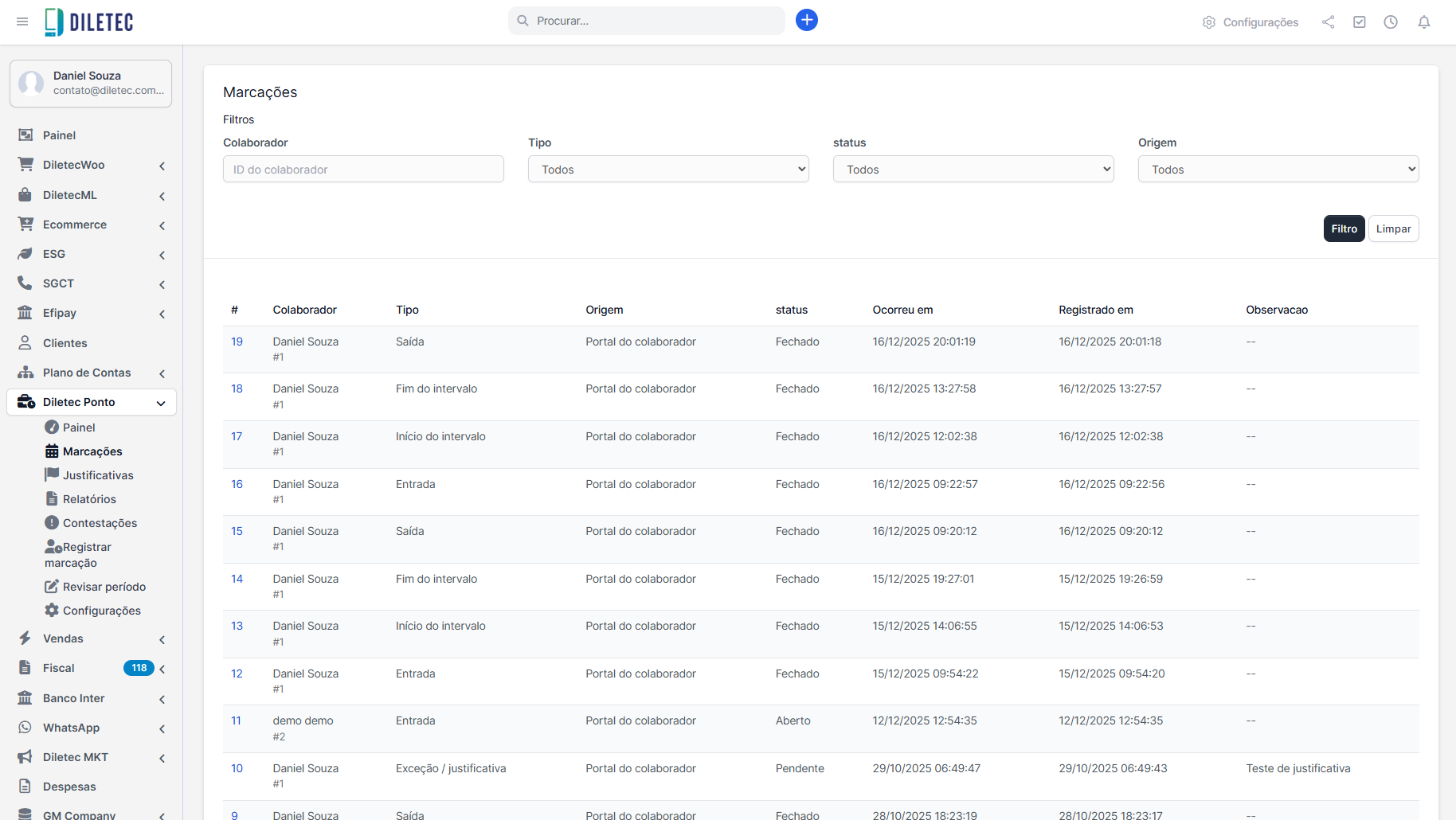This screenshot has height=820, width=1456.
Task: Click the Limpar button
Action: pos(1392,228)
